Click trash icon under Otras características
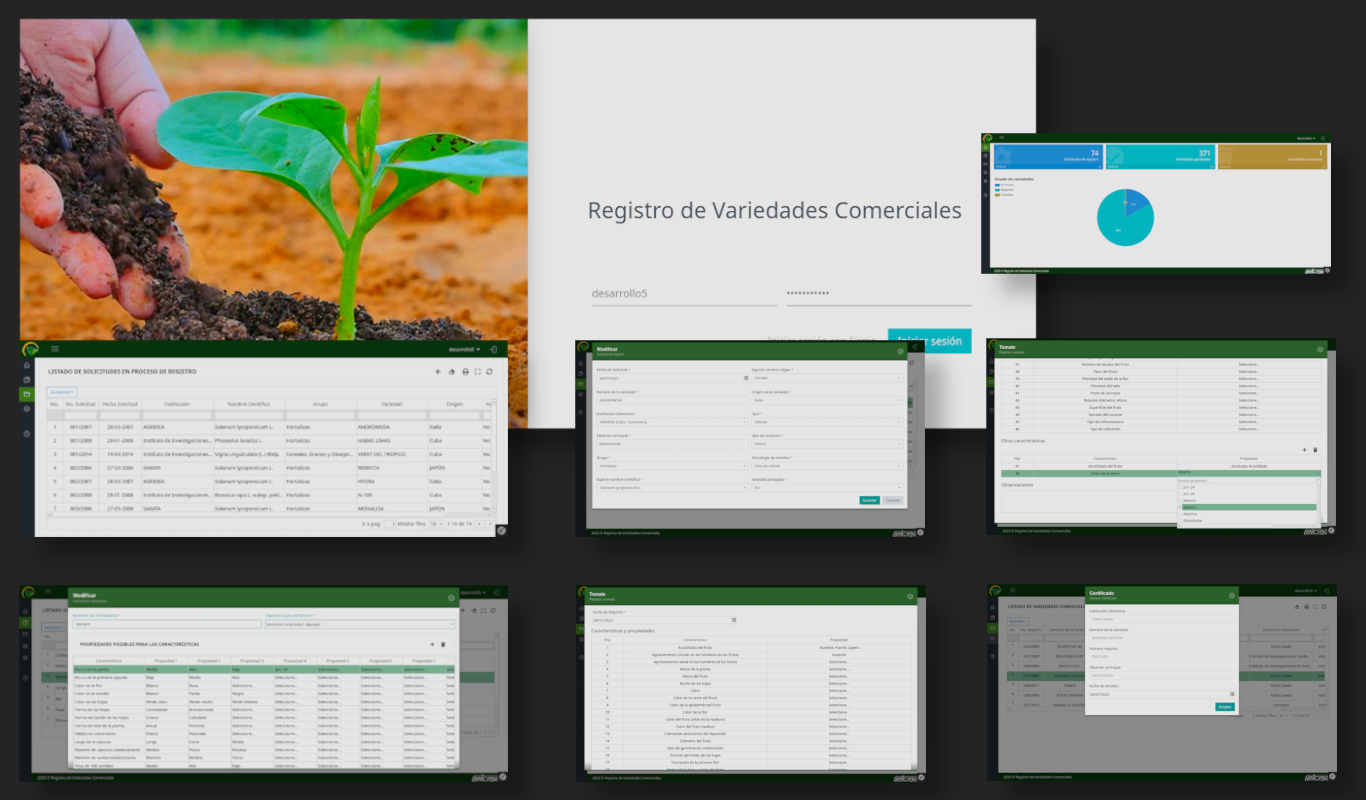 click(x=1315, y=450)
